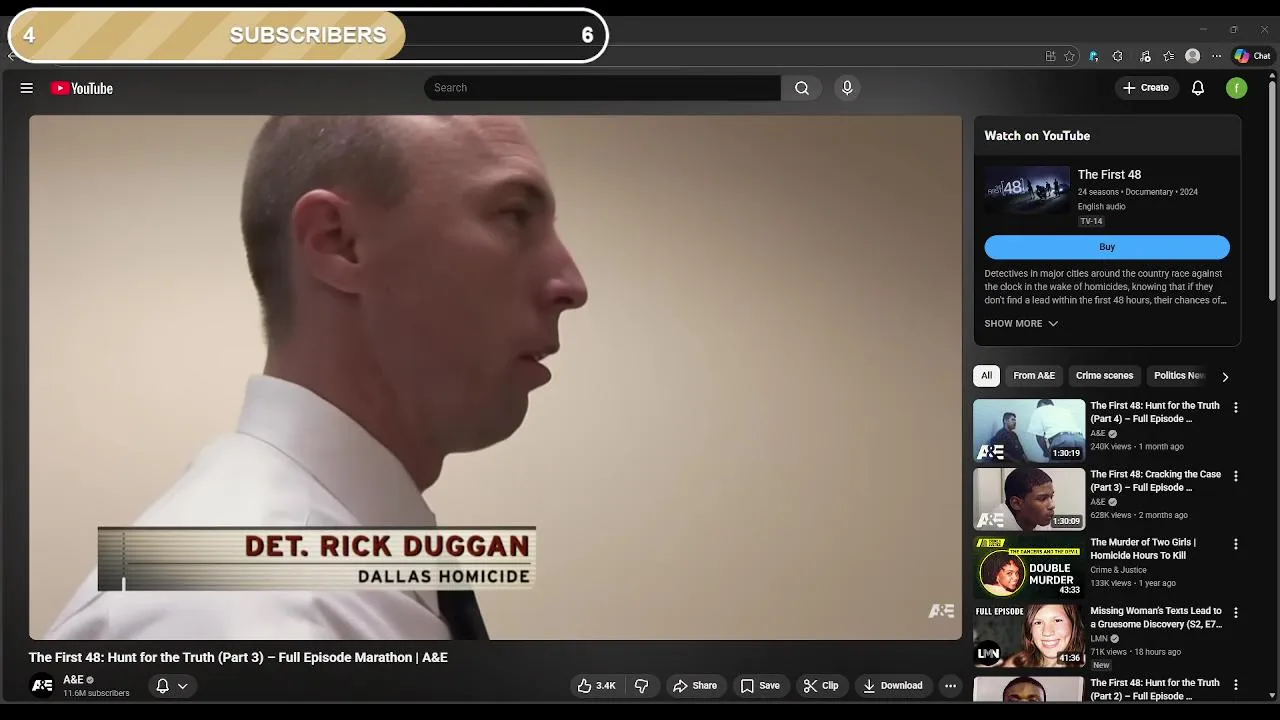Screen dimensions: 1280x720
Task: Favorite this page with star icon
Action: [1069, 56]
